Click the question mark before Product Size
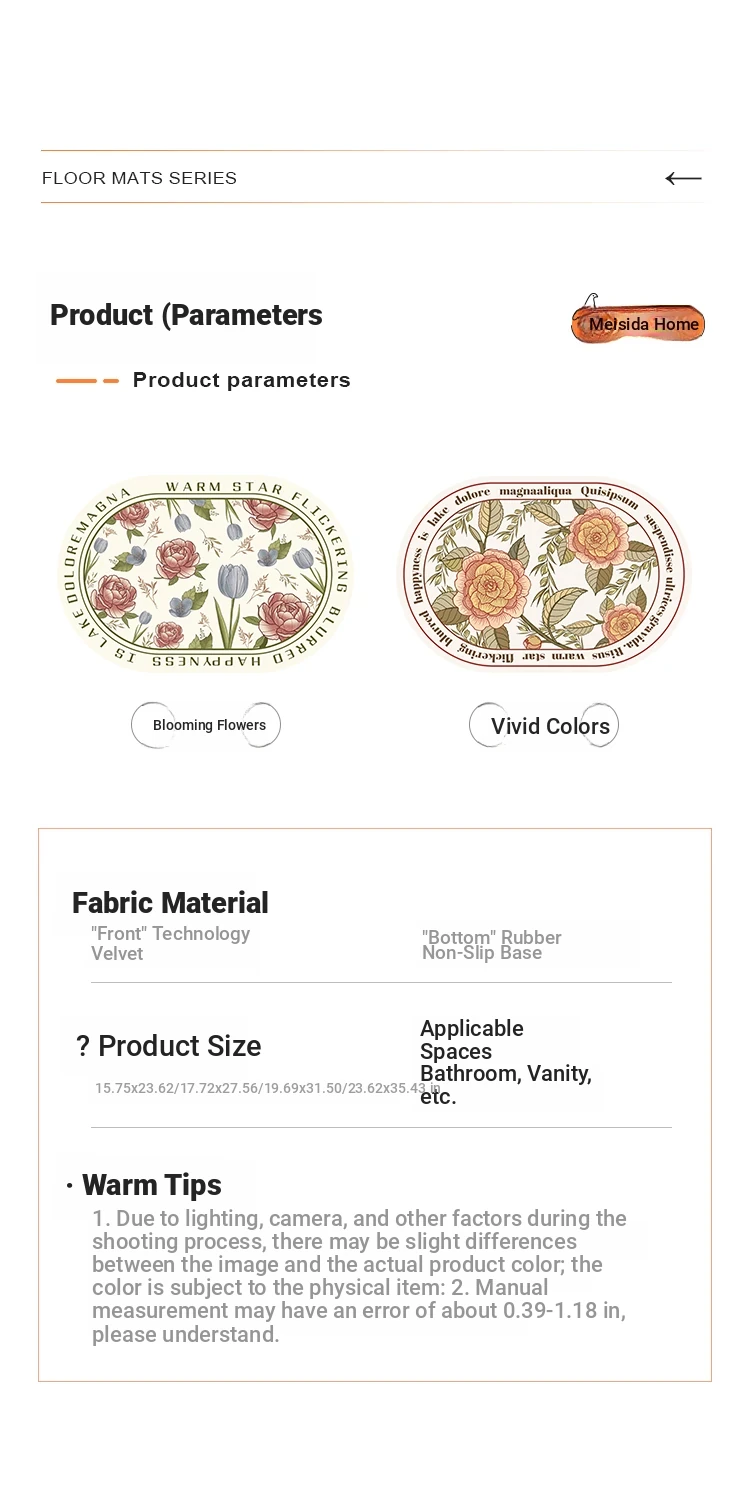The width and height of the screenshot is (750, 1495). [83, 1046]
